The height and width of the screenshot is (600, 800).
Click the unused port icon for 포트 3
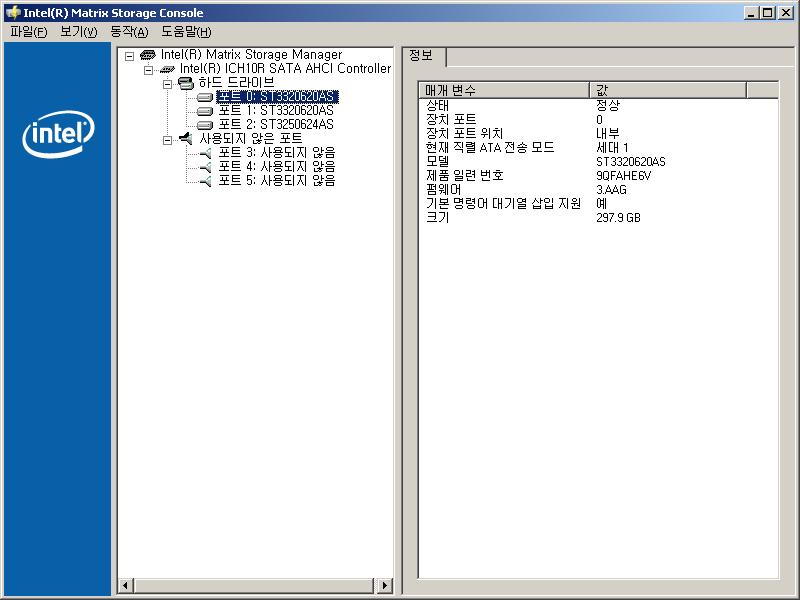205,153
